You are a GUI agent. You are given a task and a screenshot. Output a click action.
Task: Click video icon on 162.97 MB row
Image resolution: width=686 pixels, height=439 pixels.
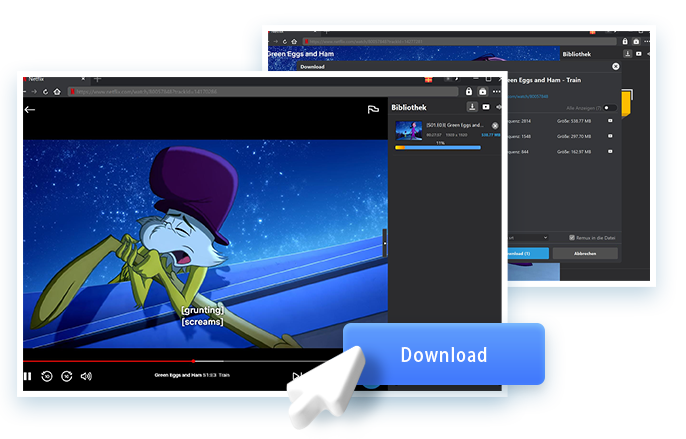pos(610,151)
